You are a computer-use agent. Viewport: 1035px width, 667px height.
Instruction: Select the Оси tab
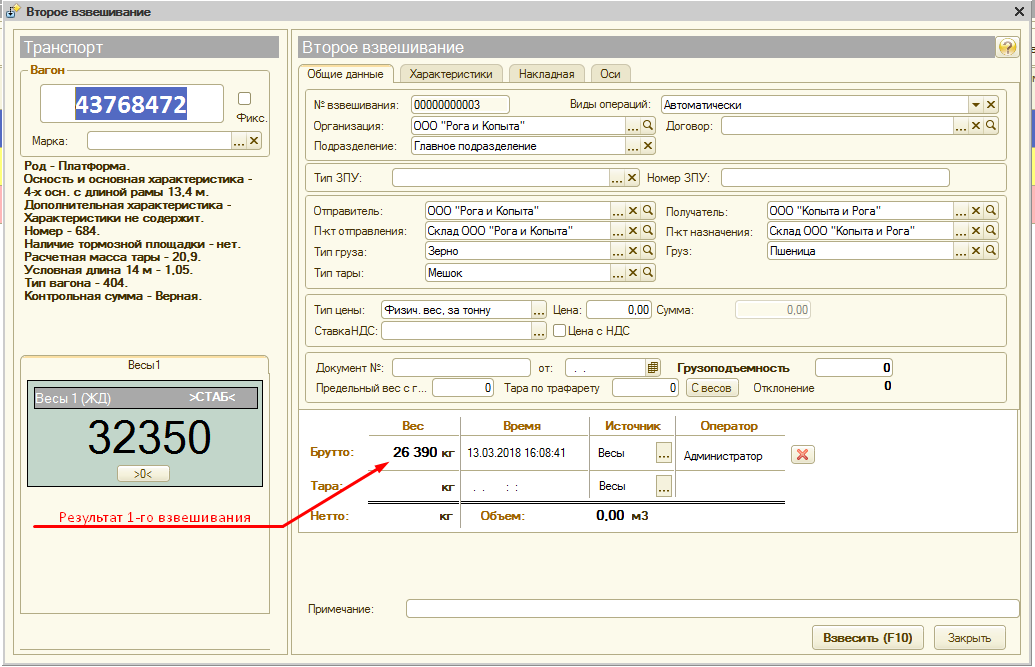(610, 74)
